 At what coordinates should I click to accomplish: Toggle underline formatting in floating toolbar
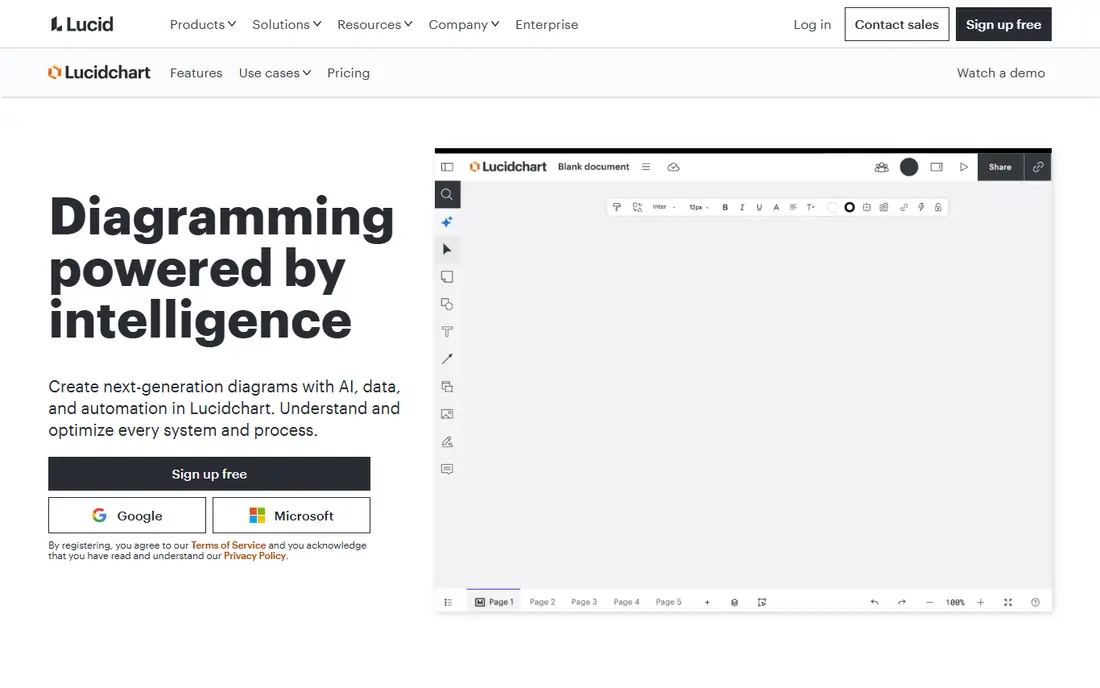[759, 207]
